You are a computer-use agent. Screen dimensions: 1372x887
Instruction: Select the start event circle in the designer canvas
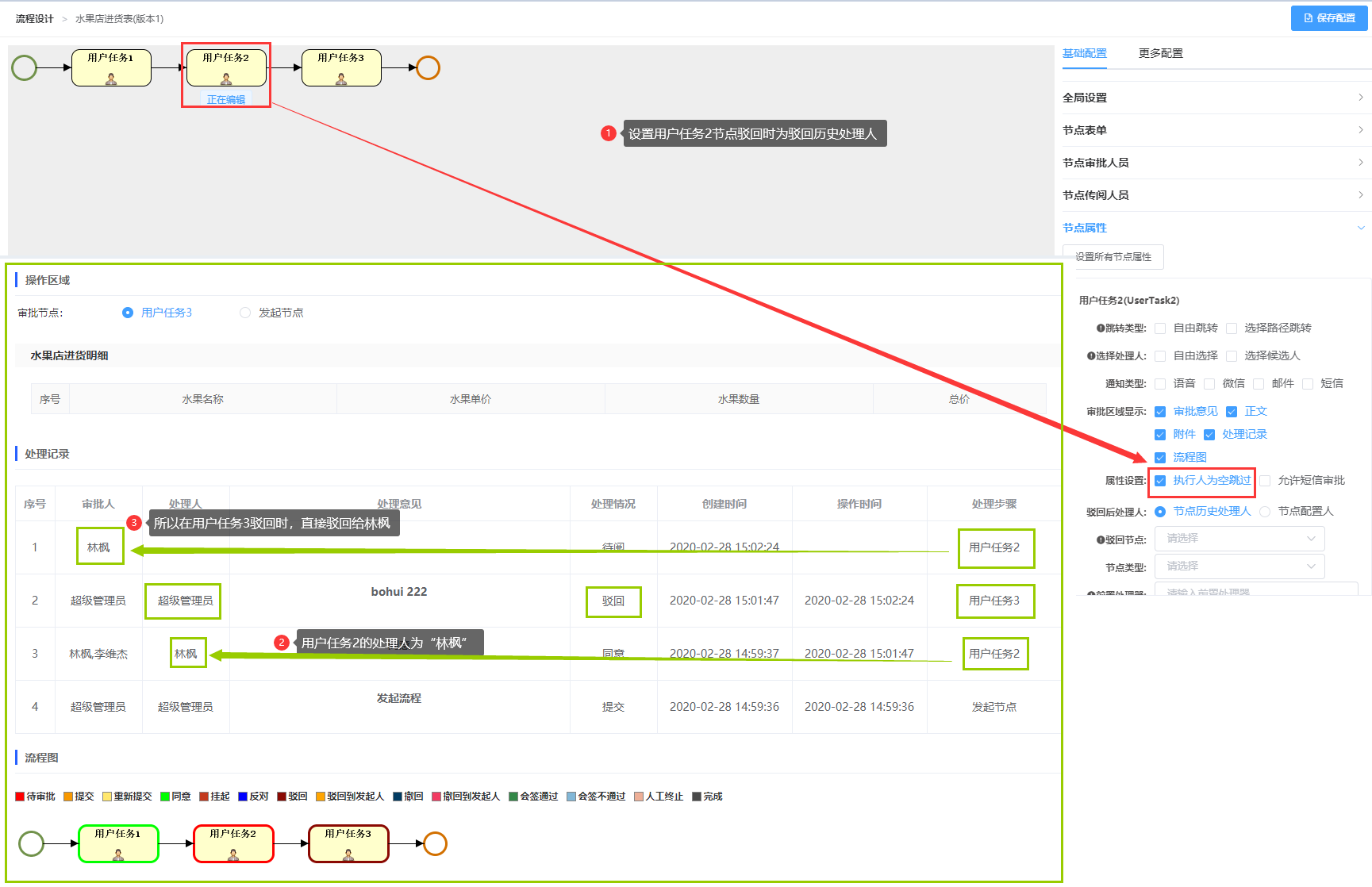[25, 67]
